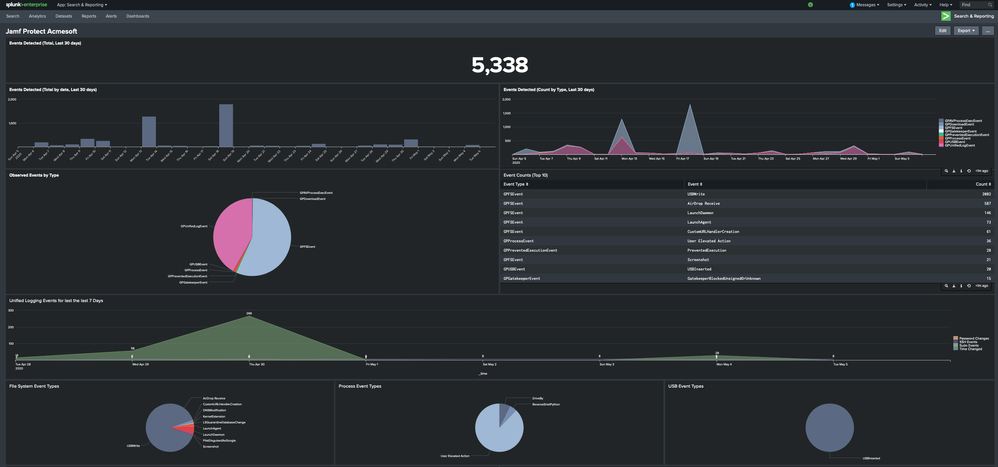Click the blue Messages count badge
This screenshot has height=467, width=998.
(x=852, y=4)
